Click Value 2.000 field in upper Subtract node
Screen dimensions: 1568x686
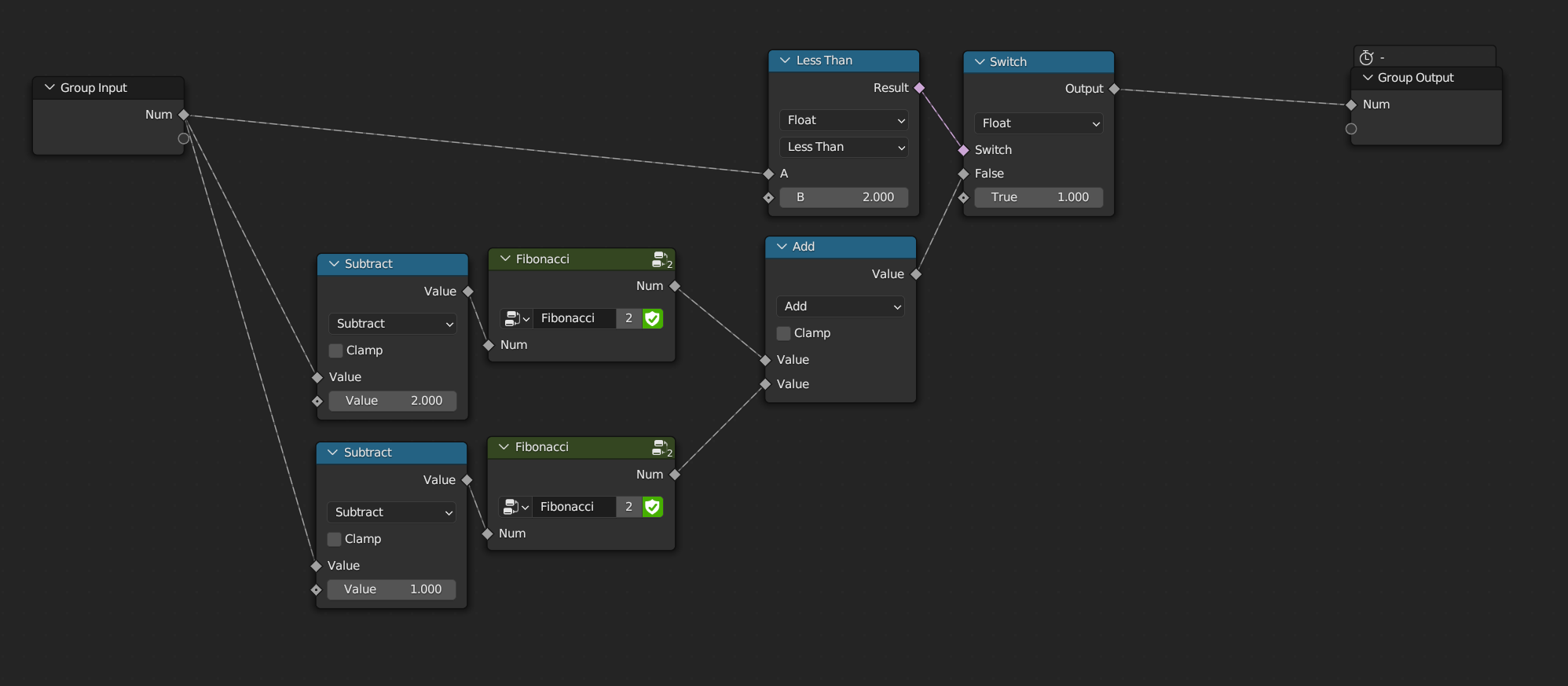(393, 401)
